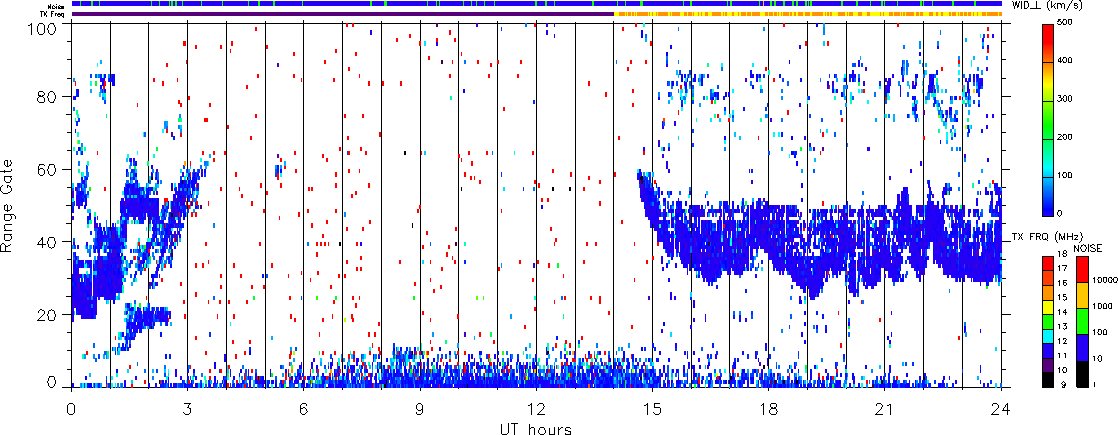Click the black swatch of the NOISE colorbar

(x=1082, y=375)
